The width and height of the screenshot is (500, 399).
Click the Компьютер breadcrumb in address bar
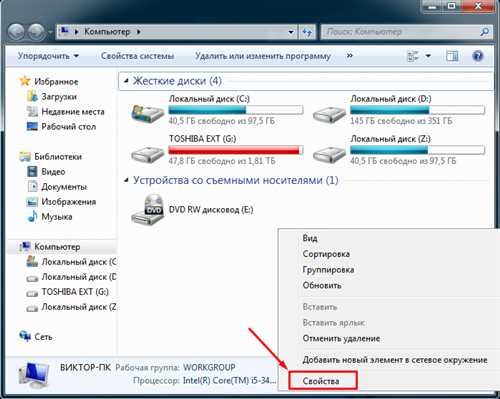[107, 32]
